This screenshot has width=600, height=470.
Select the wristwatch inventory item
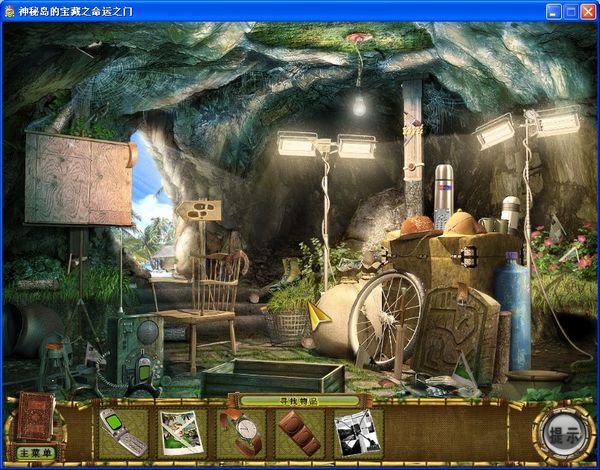pyautogui.click(x=241, y=432)
